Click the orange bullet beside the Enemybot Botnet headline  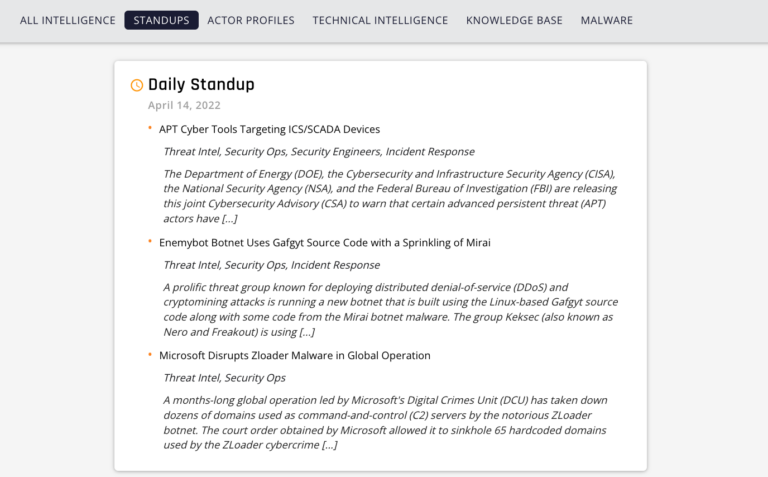[x=150, y=241]
